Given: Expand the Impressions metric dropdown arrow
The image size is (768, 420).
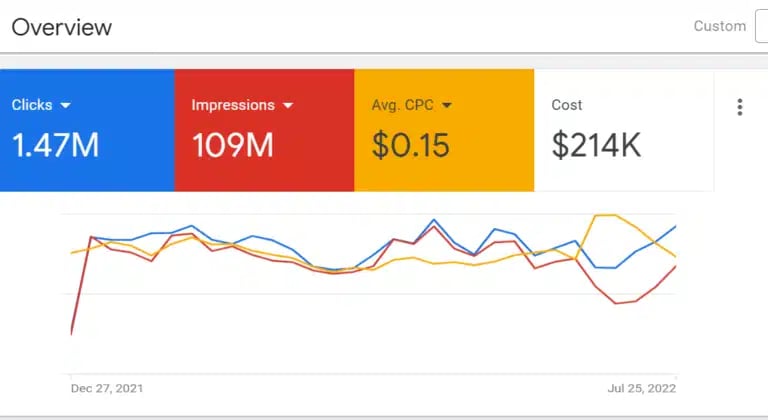Looking at the screenshot, I should [287, 105].
